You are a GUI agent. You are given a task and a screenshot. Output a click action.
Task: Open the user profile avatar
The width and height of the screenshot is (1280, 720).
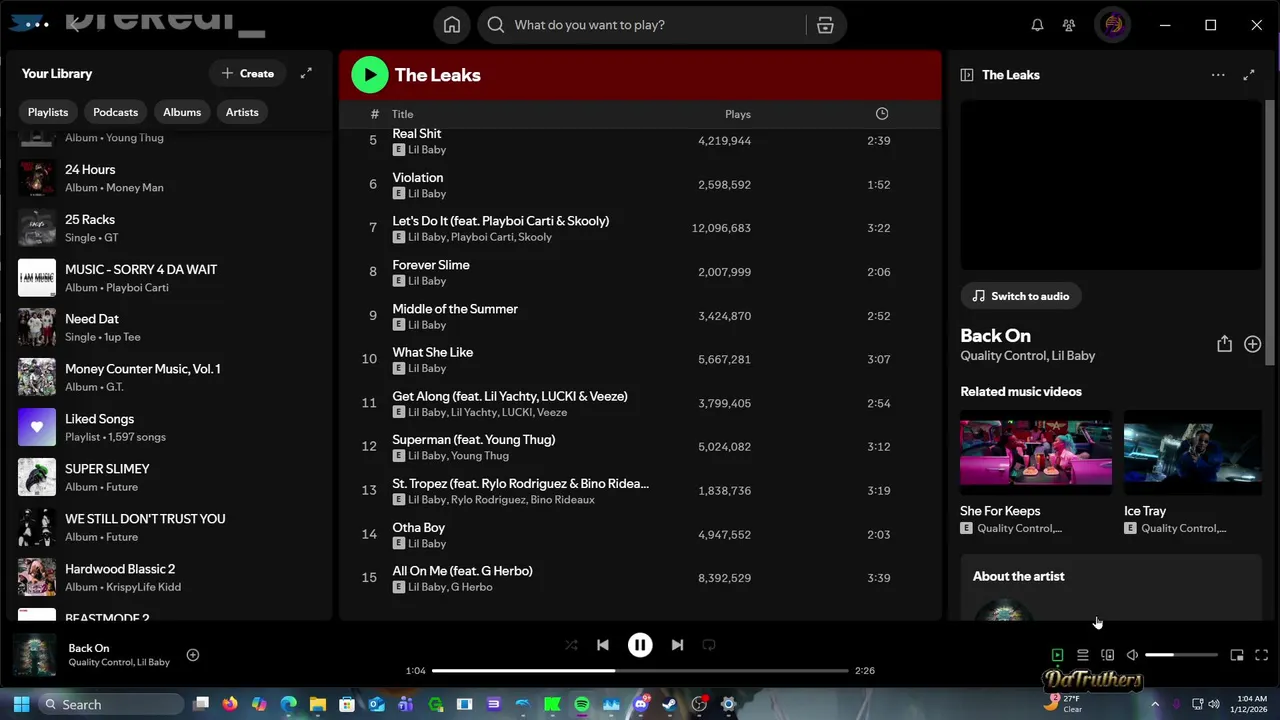(x=1113, y=25)
